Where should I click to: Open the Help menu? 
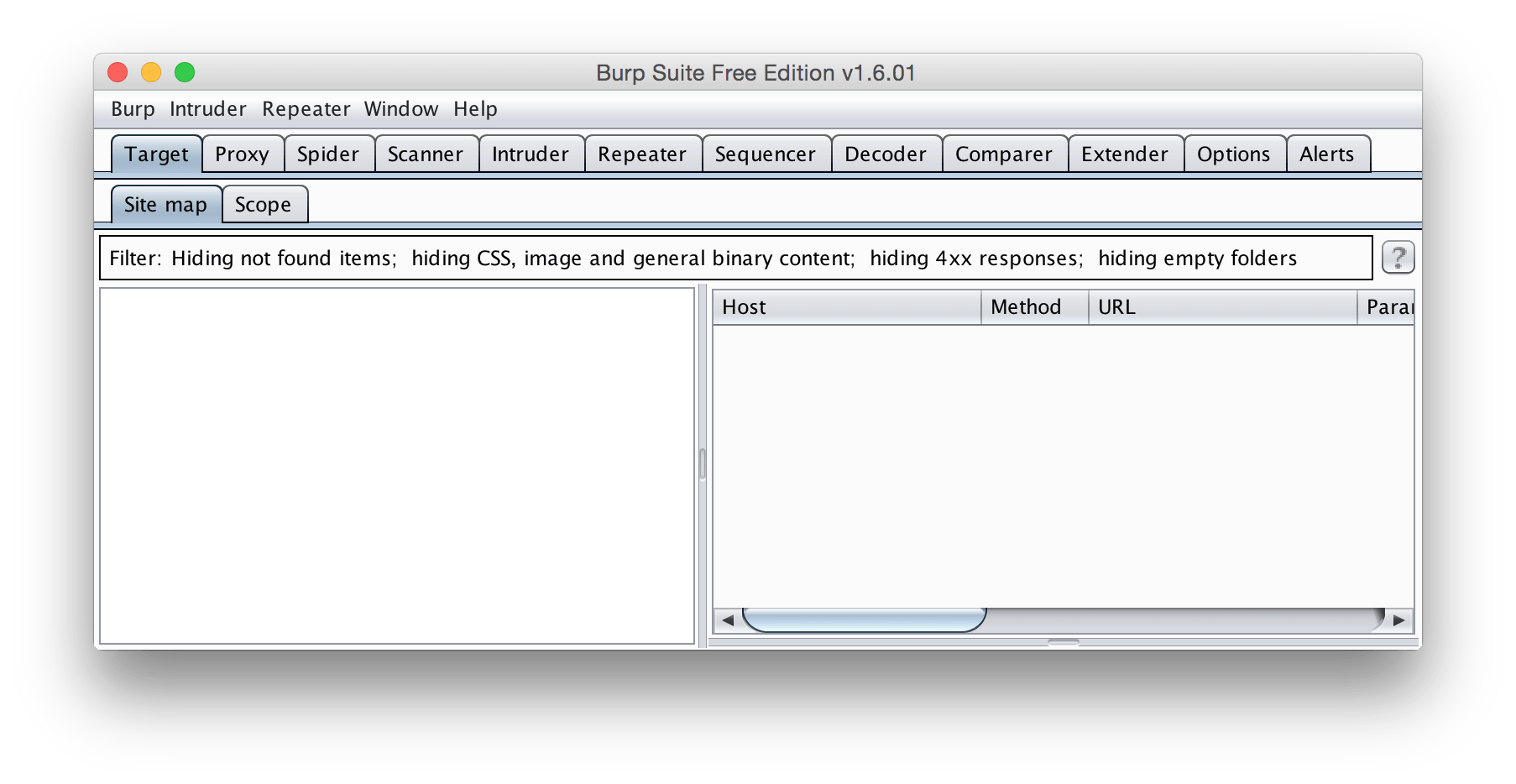475,109
